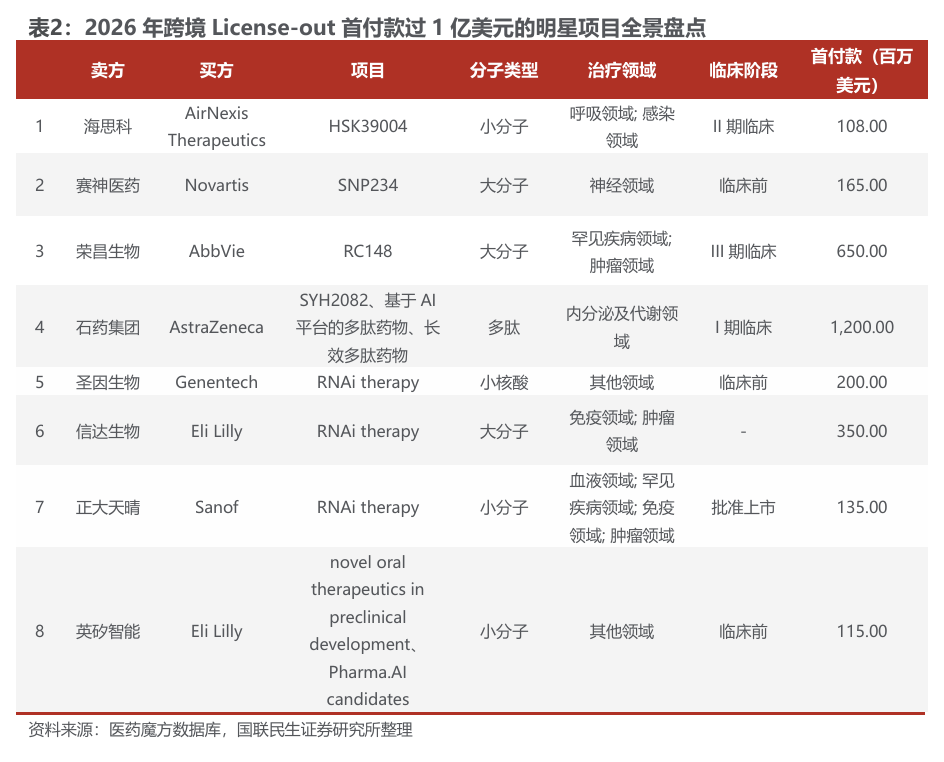Select the AstraZeneca buyer cell
The image size is (944, 762).
(x=216, y=327)
